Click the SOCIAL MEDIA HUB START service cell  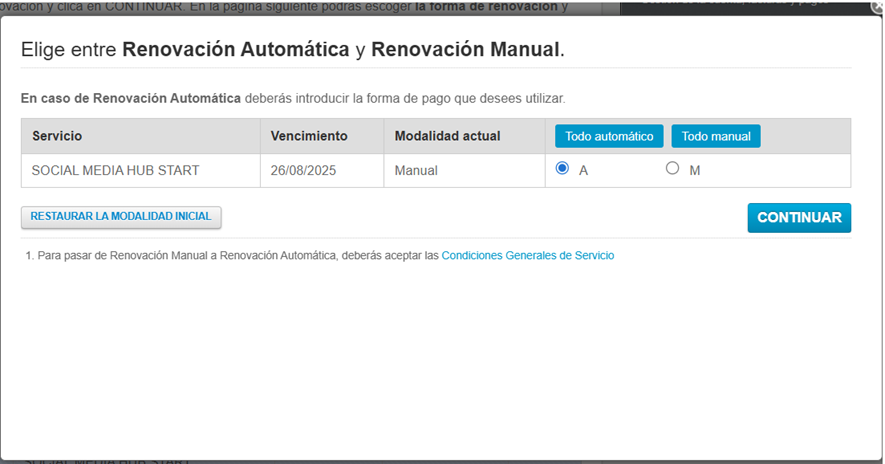[x=141, y=170]
